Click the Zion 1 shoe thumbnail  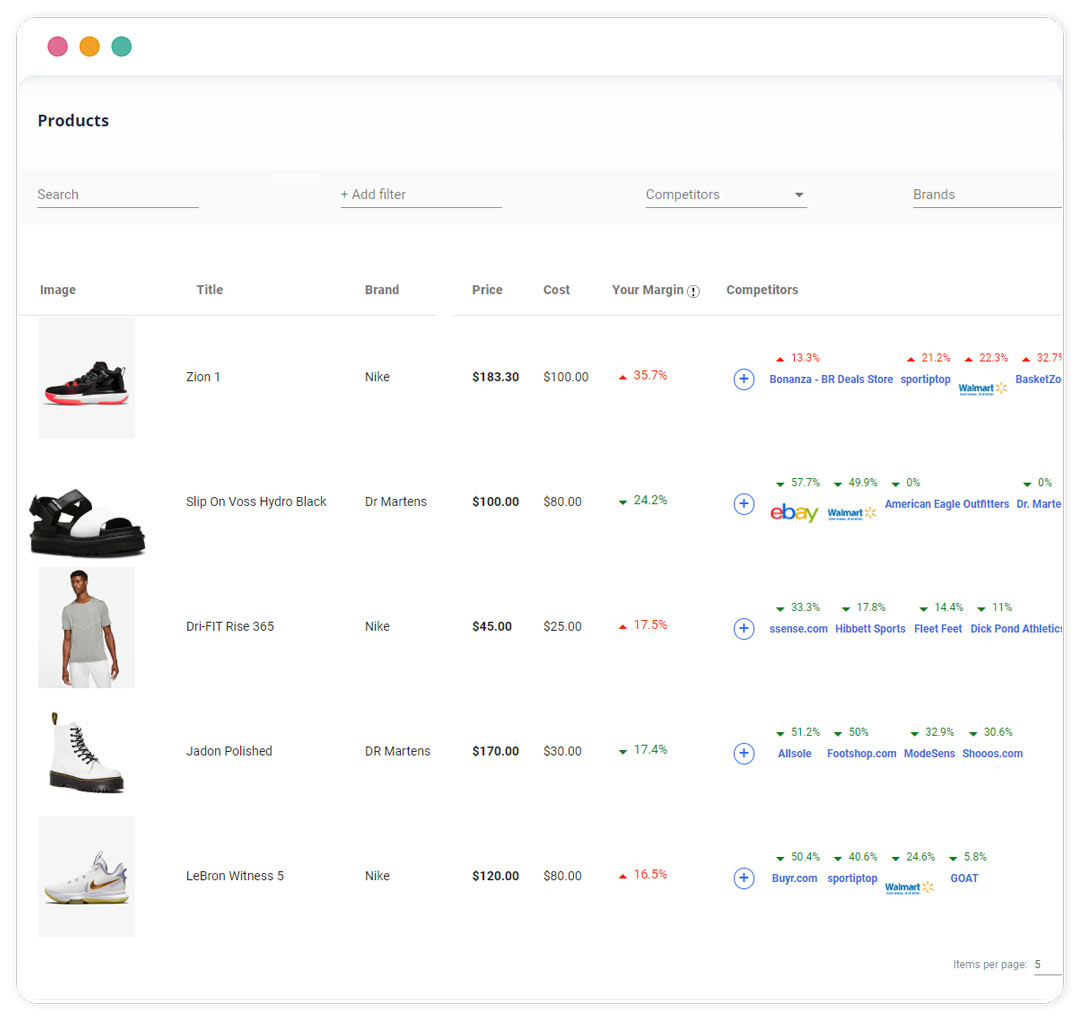[x=86, y=378]
